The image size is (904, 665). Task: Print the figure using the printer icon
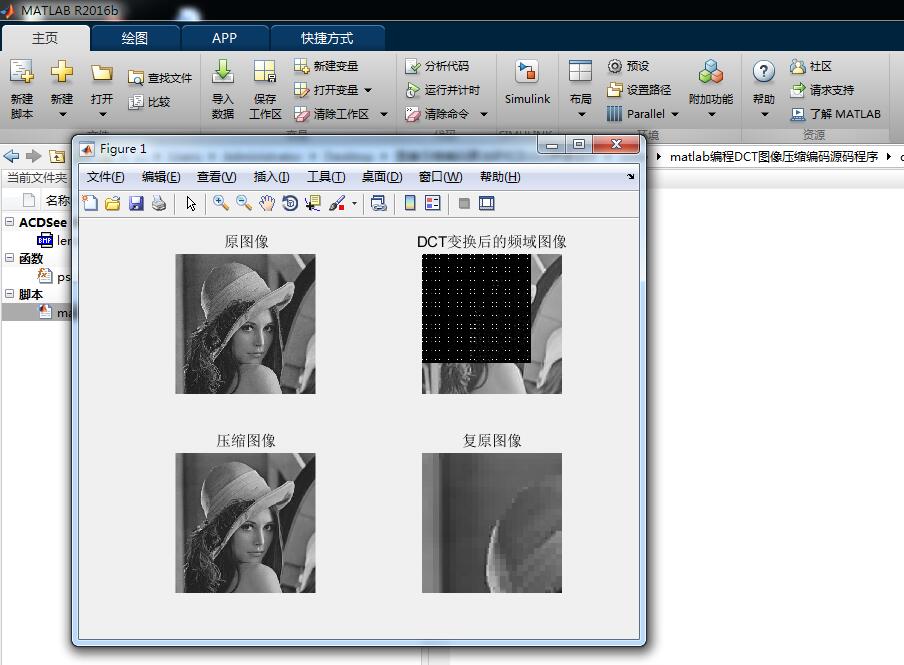click(x=159, y=203)
